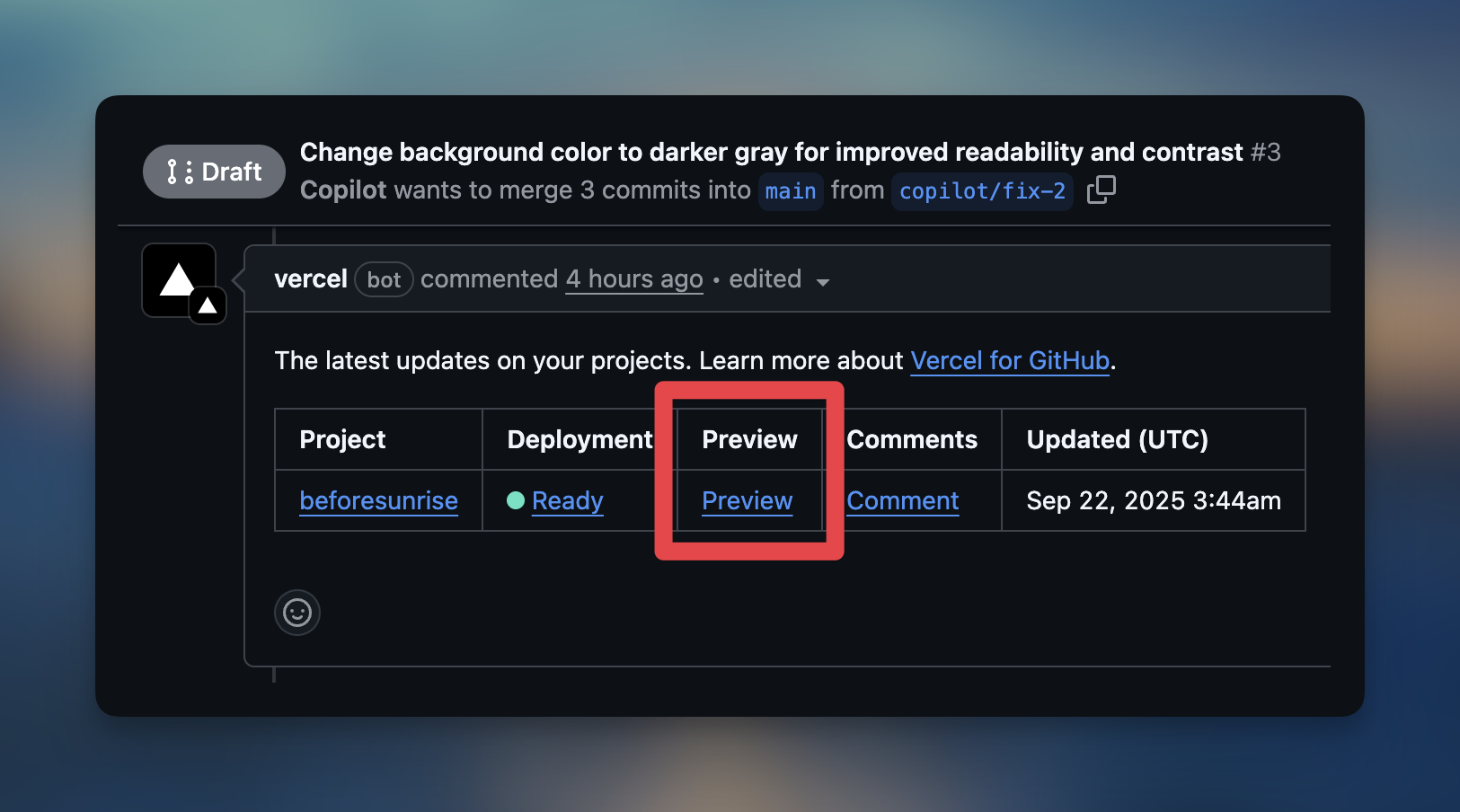
Task: Click the 4 hours ago timestamp
Action: point(634,279)
